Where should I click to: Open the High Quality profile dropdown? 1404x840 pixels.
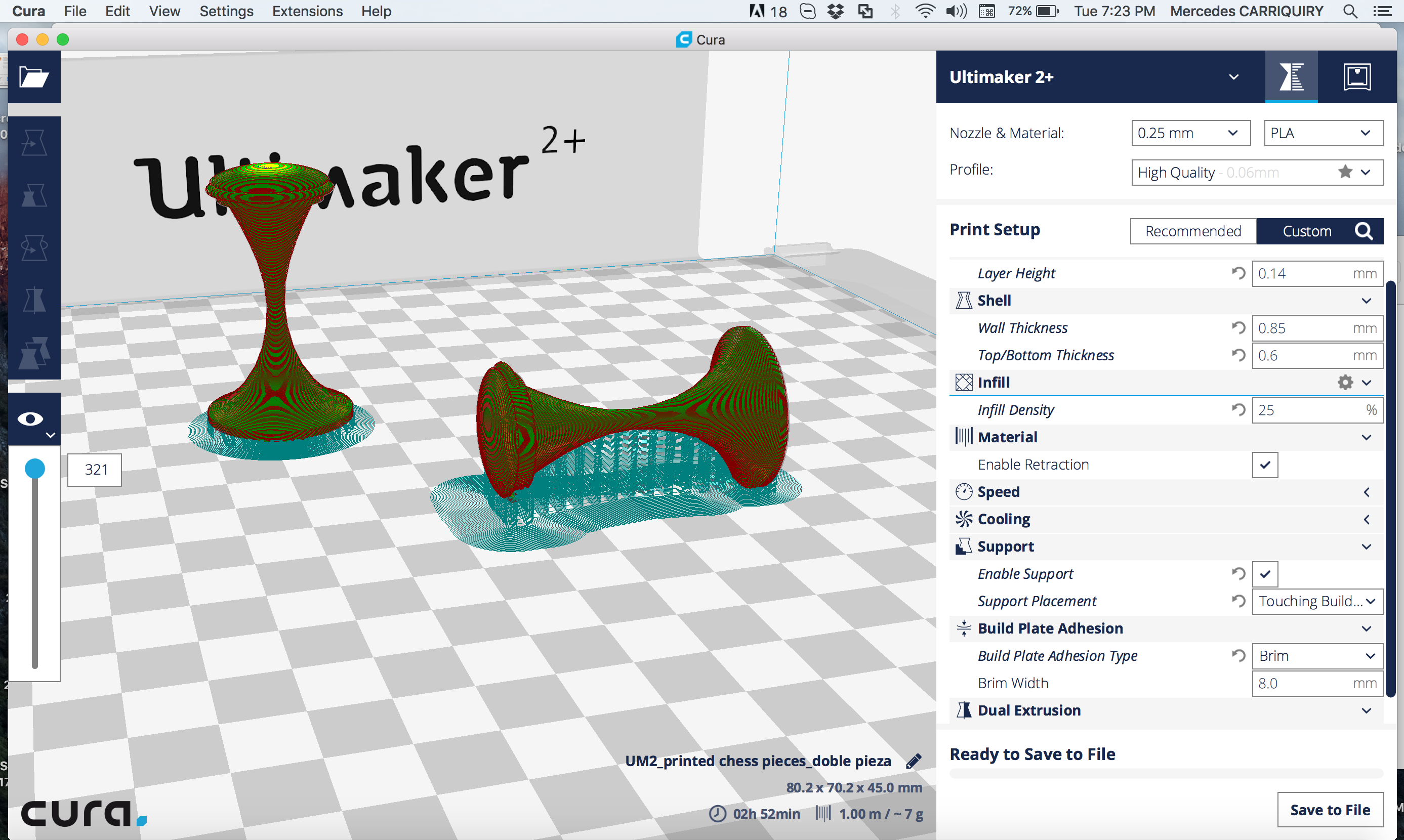(1257, 172)
